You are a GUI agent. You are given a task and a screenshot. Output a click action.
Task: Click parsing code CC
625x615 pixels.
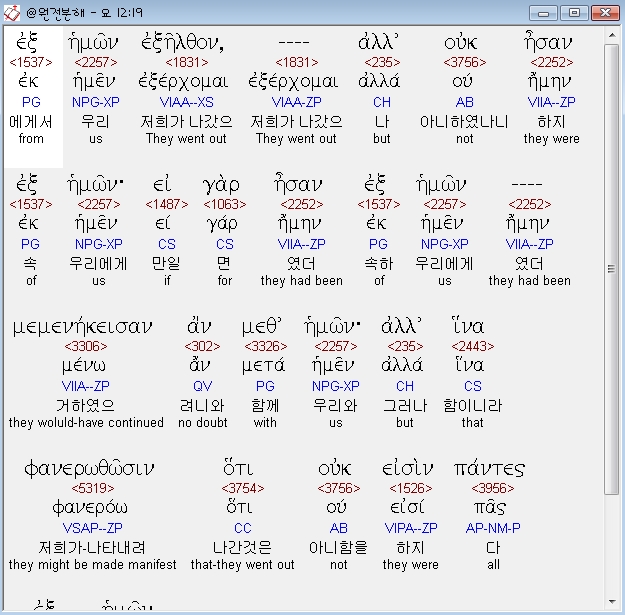[x=243, y=528]
